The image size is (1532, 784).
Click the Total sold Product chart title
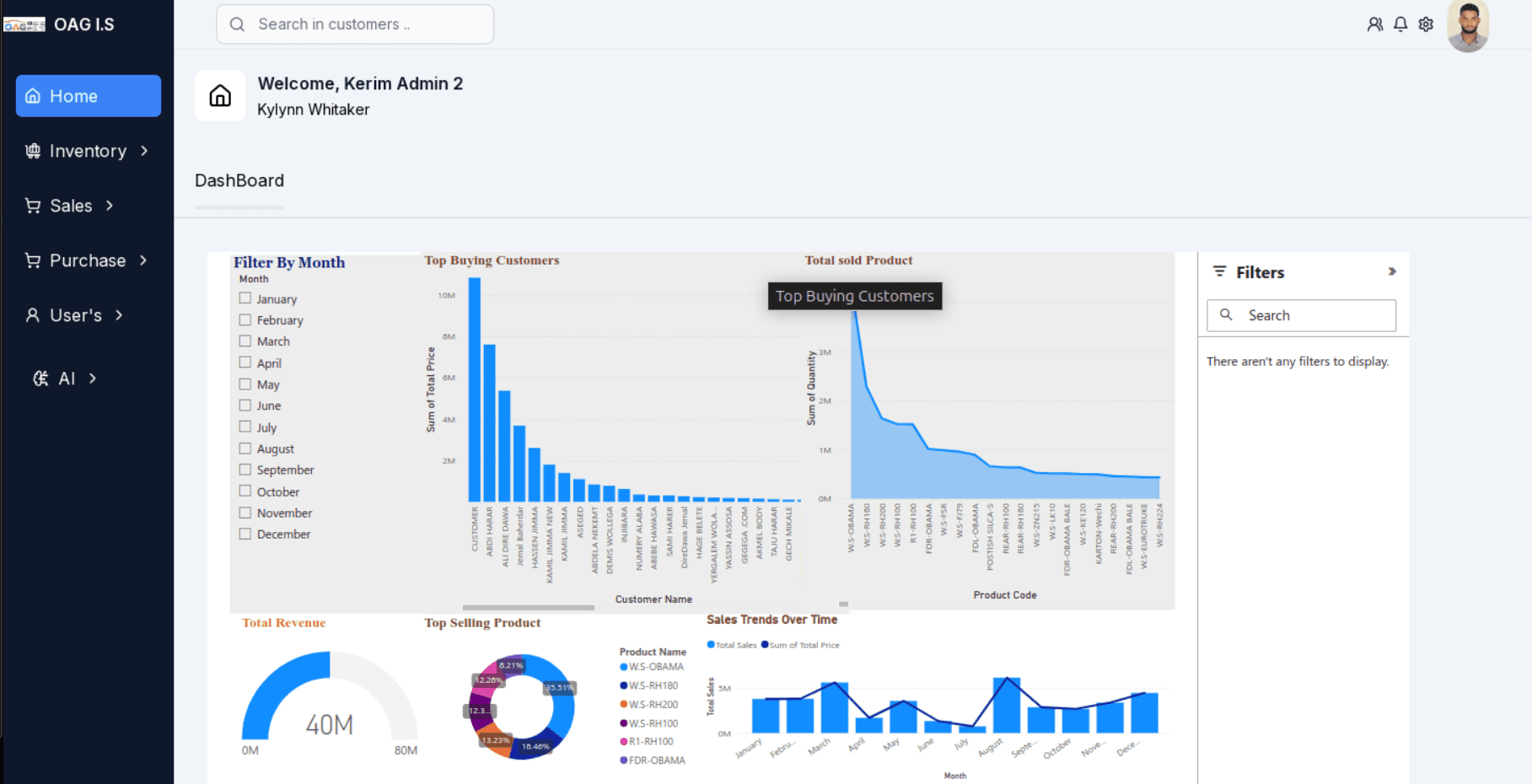pos(858,260)
